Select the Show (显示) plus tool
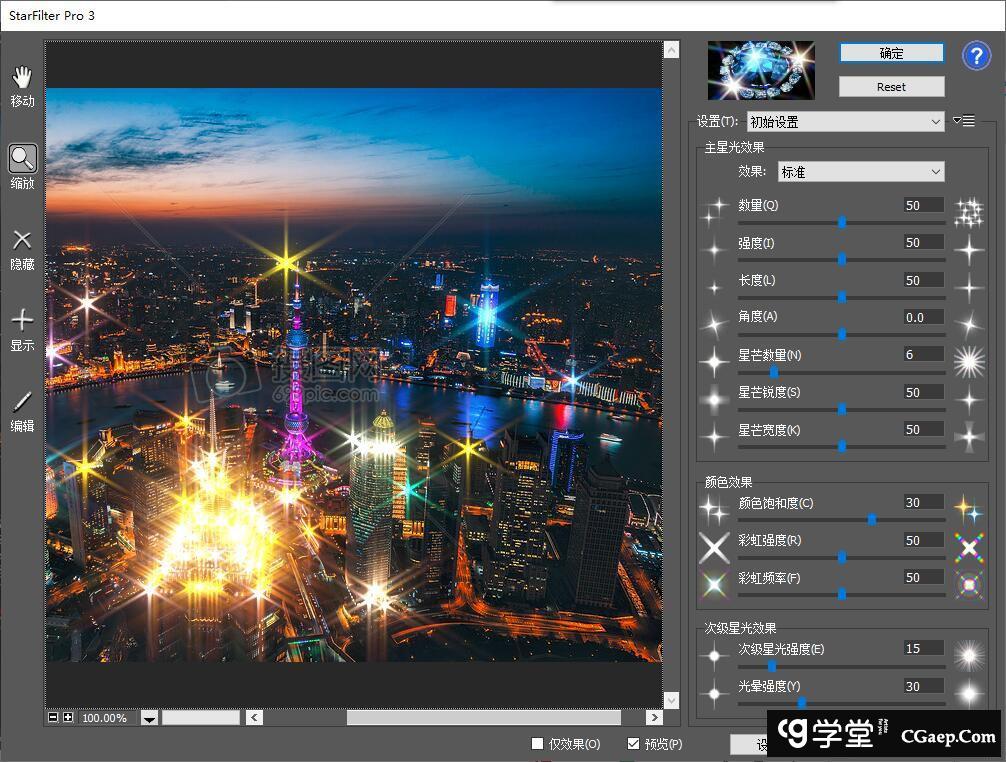Image resolution: width=1006 pixels, height=762 pixels. [x=22, y=320]
